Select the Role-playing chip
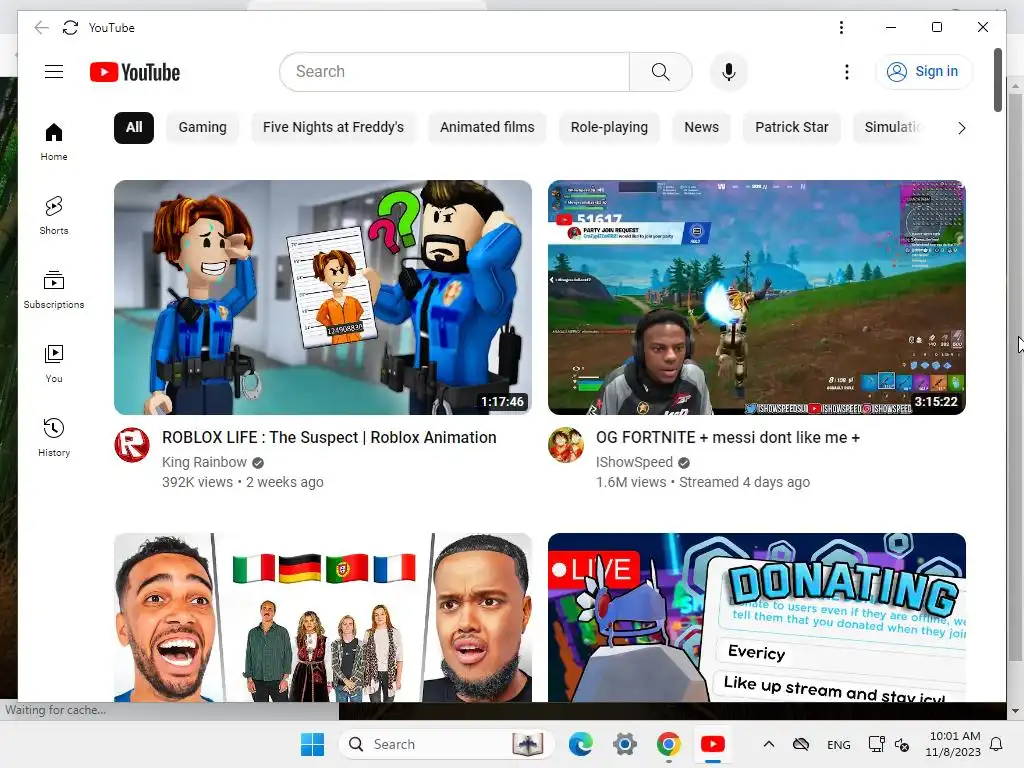Viewport: 1024px width, 768px height. pyautogui.click(x=609, y=127)
